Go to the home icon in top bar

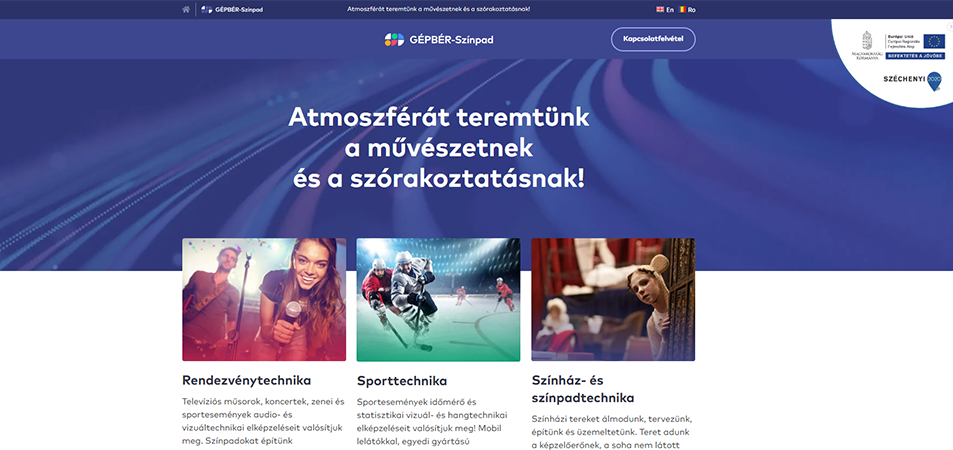186,9
